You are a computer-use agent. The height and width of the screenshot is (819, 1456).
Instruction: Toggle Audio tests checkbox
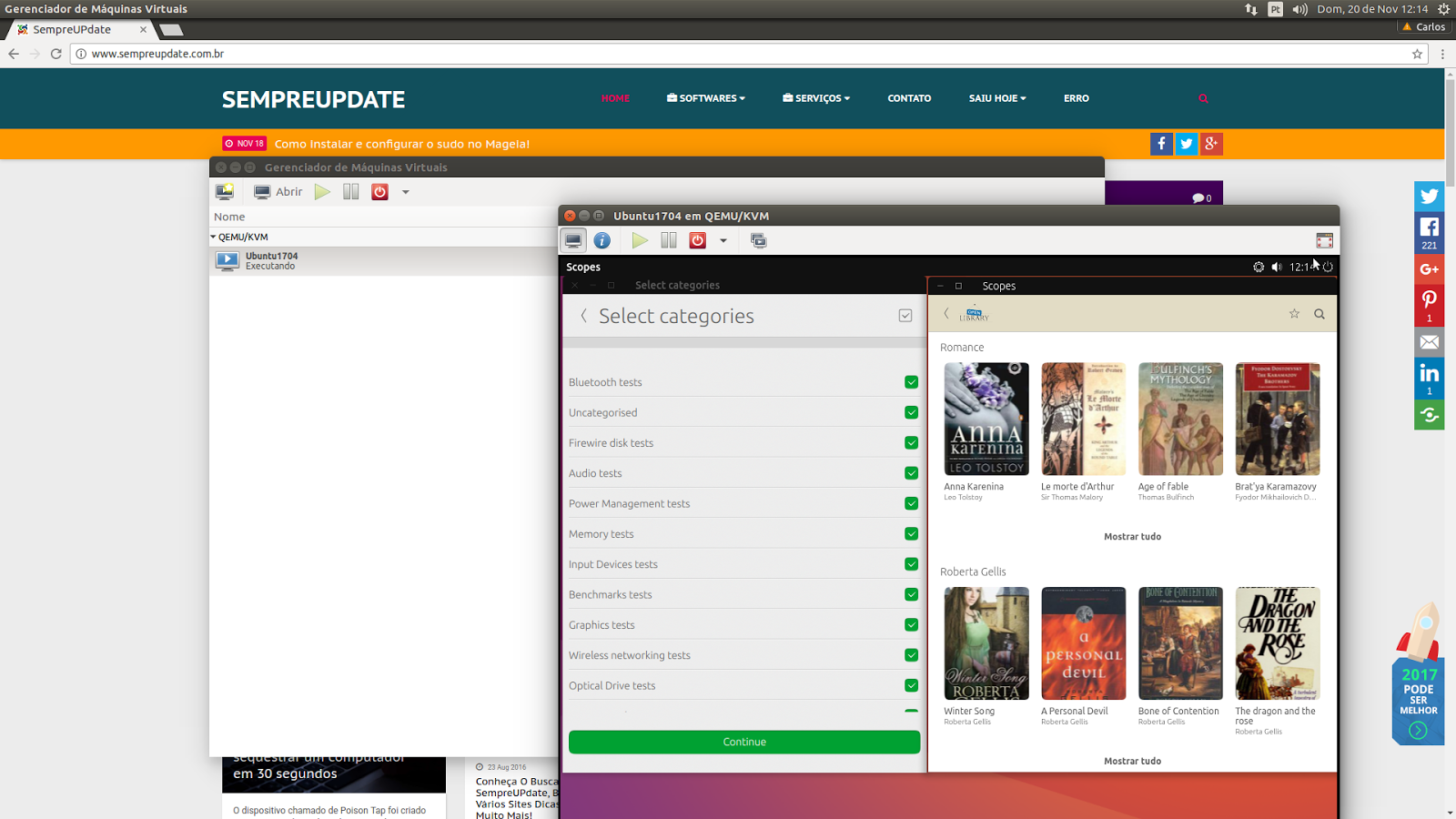(x=911, y=473)
